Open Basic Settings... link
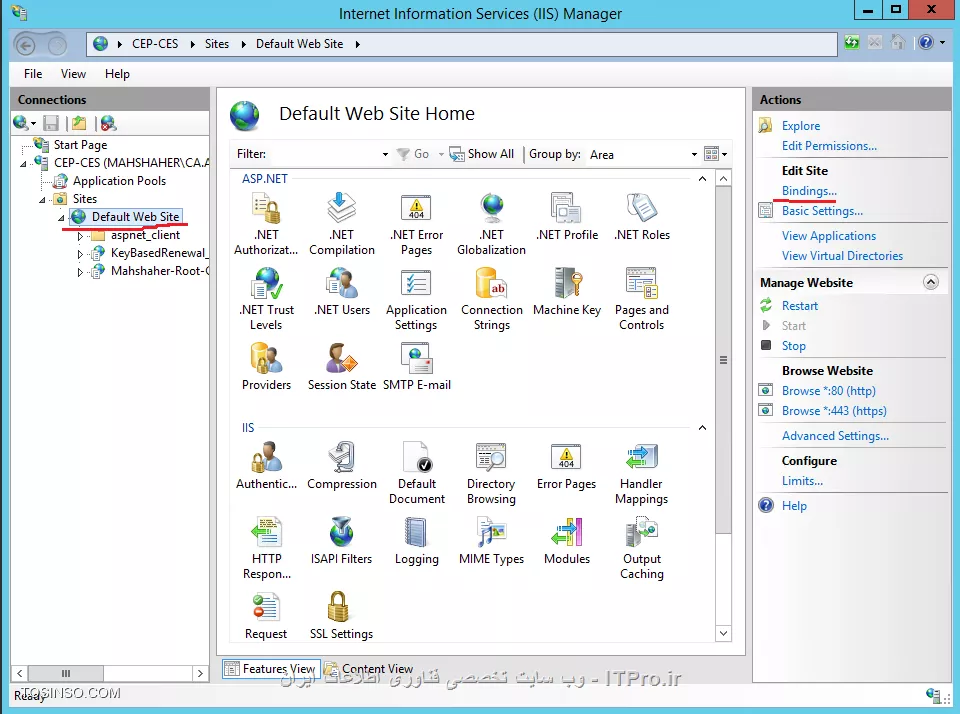 [x=822, y=211]
